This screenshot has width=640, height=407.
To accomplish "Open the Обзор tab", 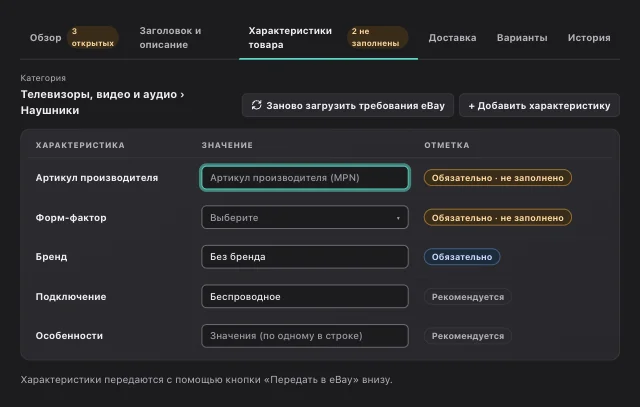I will tap(45, 38).
